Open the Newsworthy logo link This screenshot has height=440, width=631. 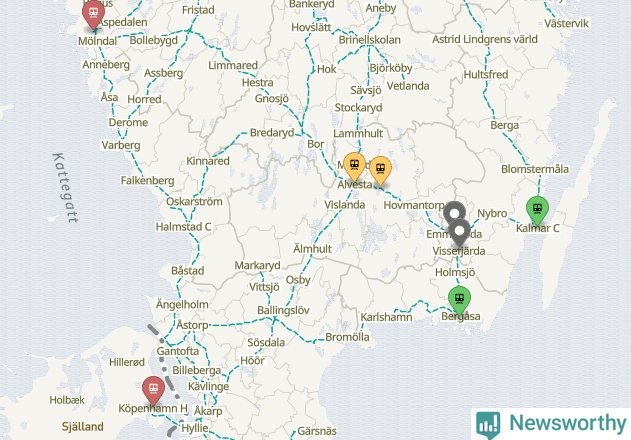coord(551,424)
